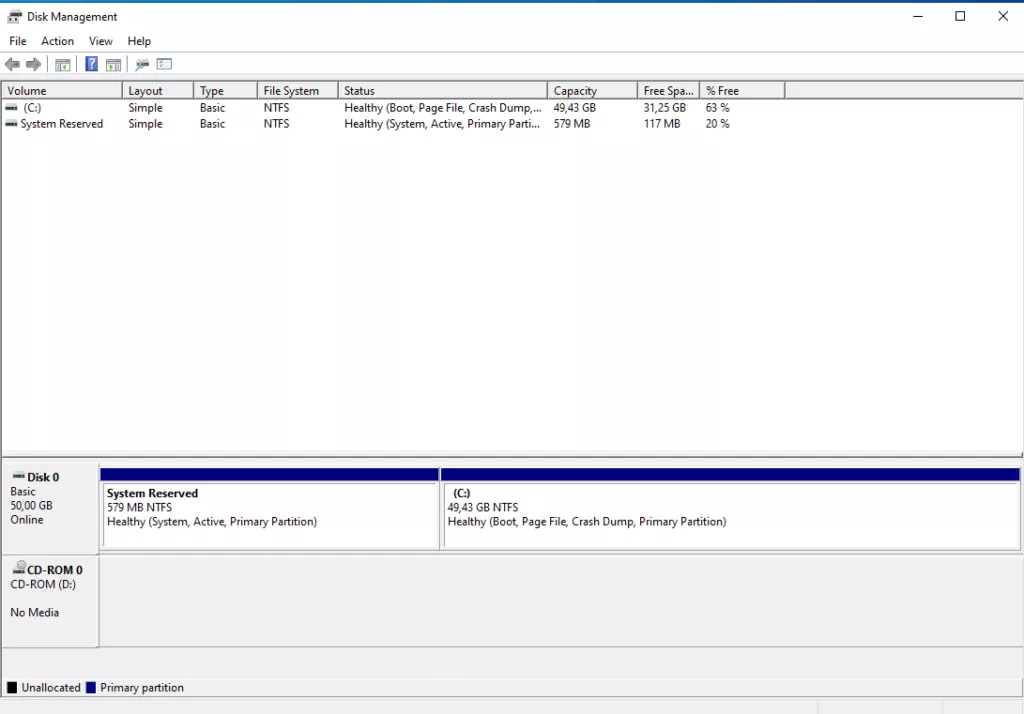Click the Show/Hide Console Tree toolbar icon
This screenshot has height=714, width=1024.
[62, 65]
